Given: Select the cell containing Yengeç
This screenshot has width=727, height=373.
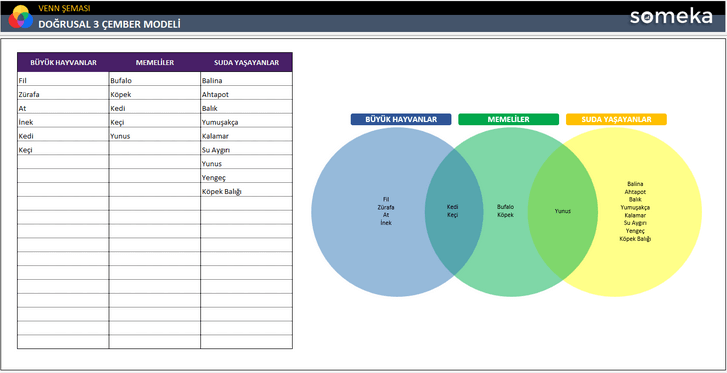Looking at the screenshot, I should click(246, 176).
